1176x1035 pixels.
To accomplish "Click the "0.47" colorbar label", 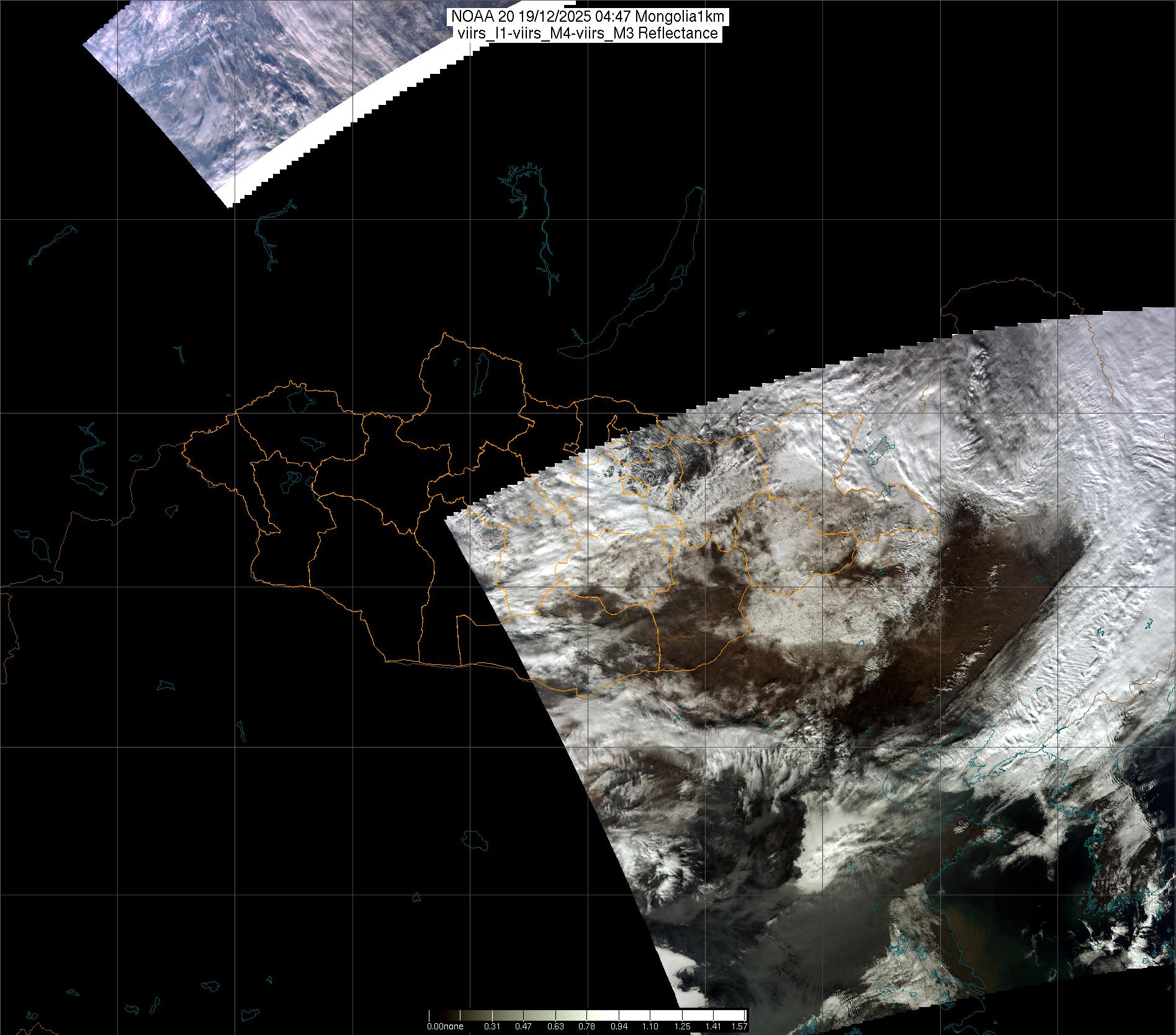I will pyautogui.click(x=524, y=1026).
